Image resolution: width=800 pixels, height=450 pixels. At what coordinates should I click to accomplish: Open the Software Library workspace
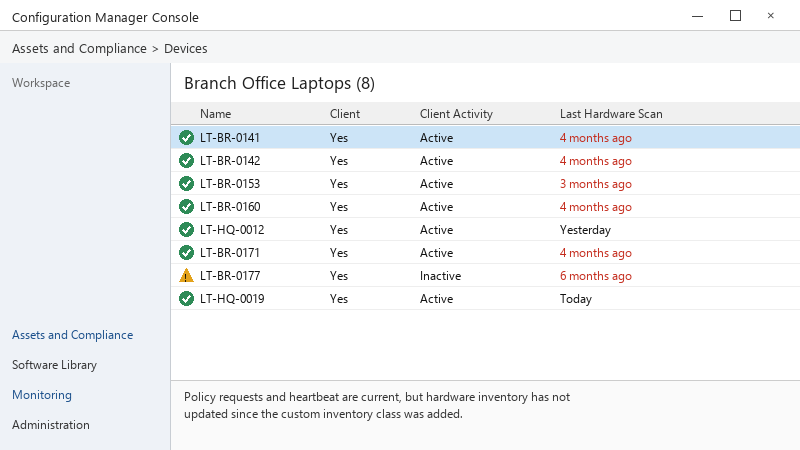point(55,365)
